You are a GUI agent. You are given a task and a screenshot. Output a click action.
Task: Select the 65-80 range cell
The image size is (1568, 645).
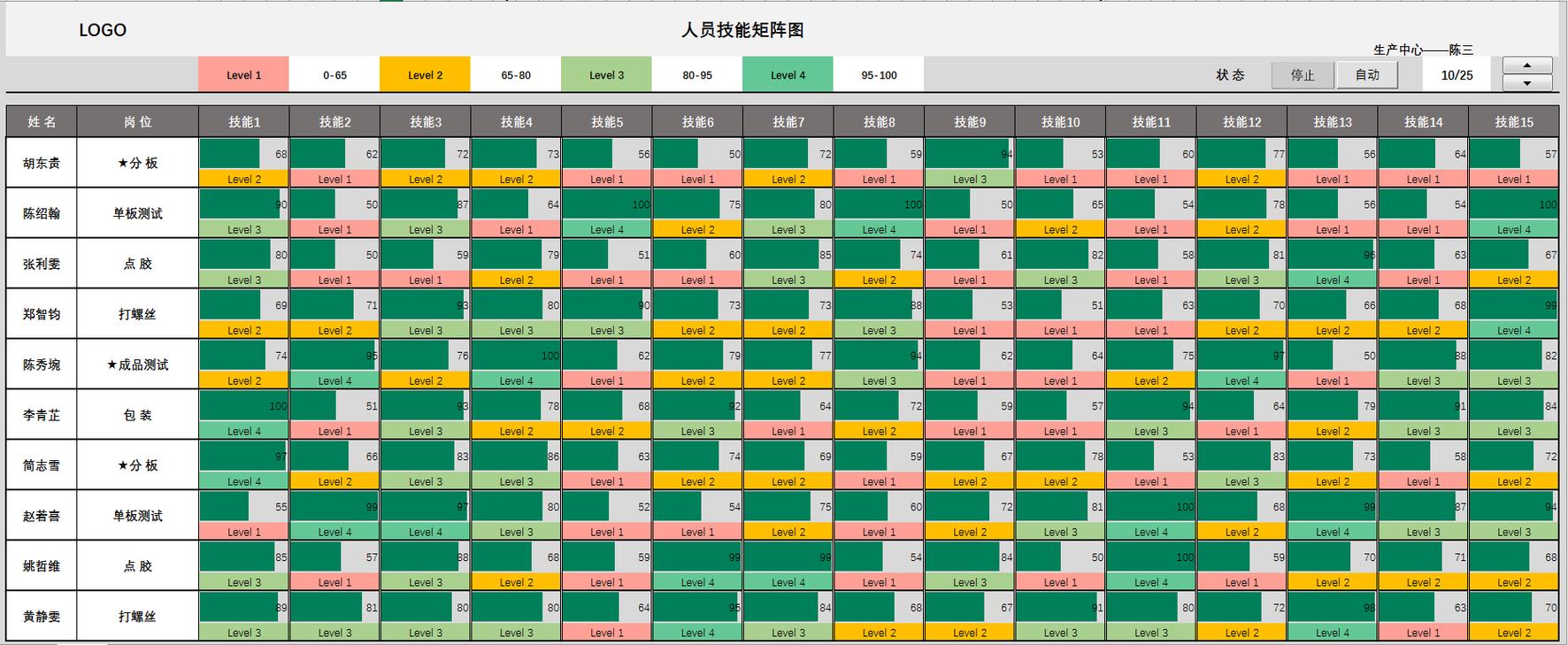[x=516, y=75]
